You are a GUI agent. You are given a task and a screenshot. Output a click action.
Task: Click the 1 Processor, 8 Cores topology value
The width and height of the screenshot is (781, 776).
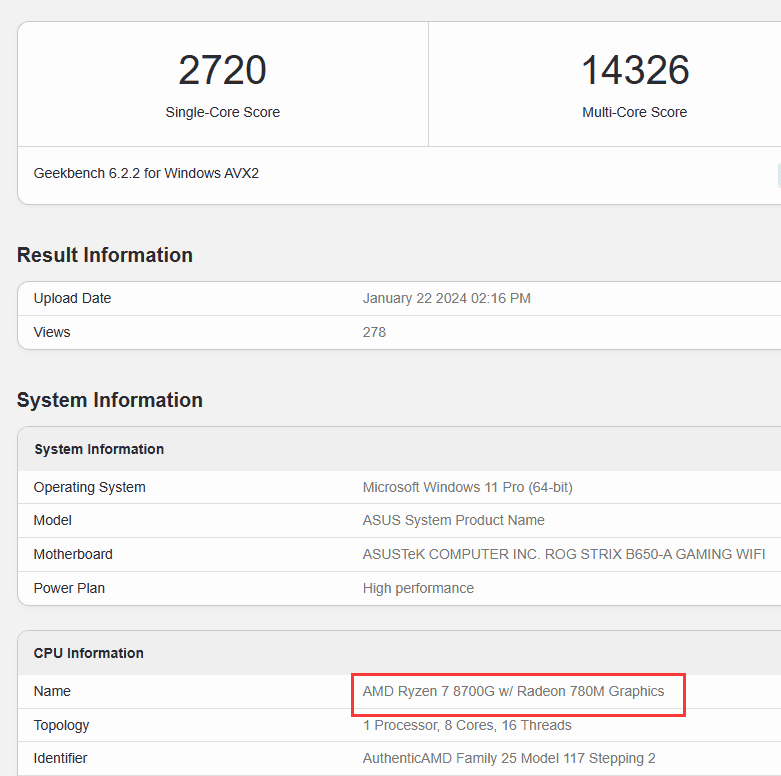tap(467, 725)
